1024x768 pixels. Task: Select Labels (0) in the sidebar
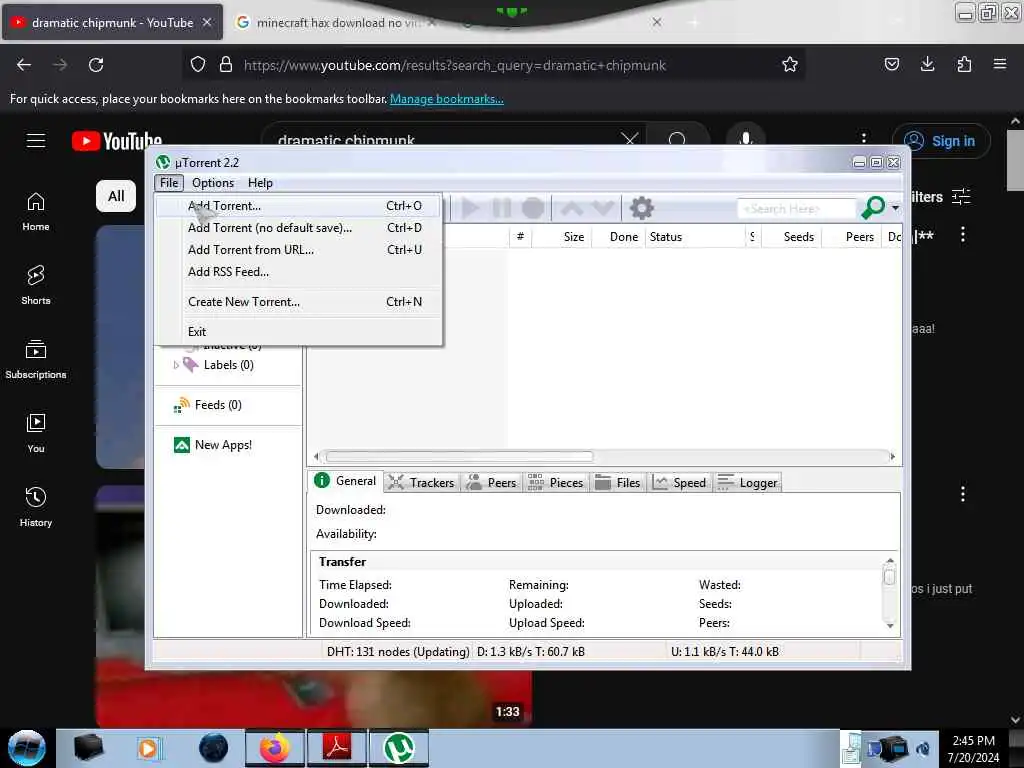point(228,365)
